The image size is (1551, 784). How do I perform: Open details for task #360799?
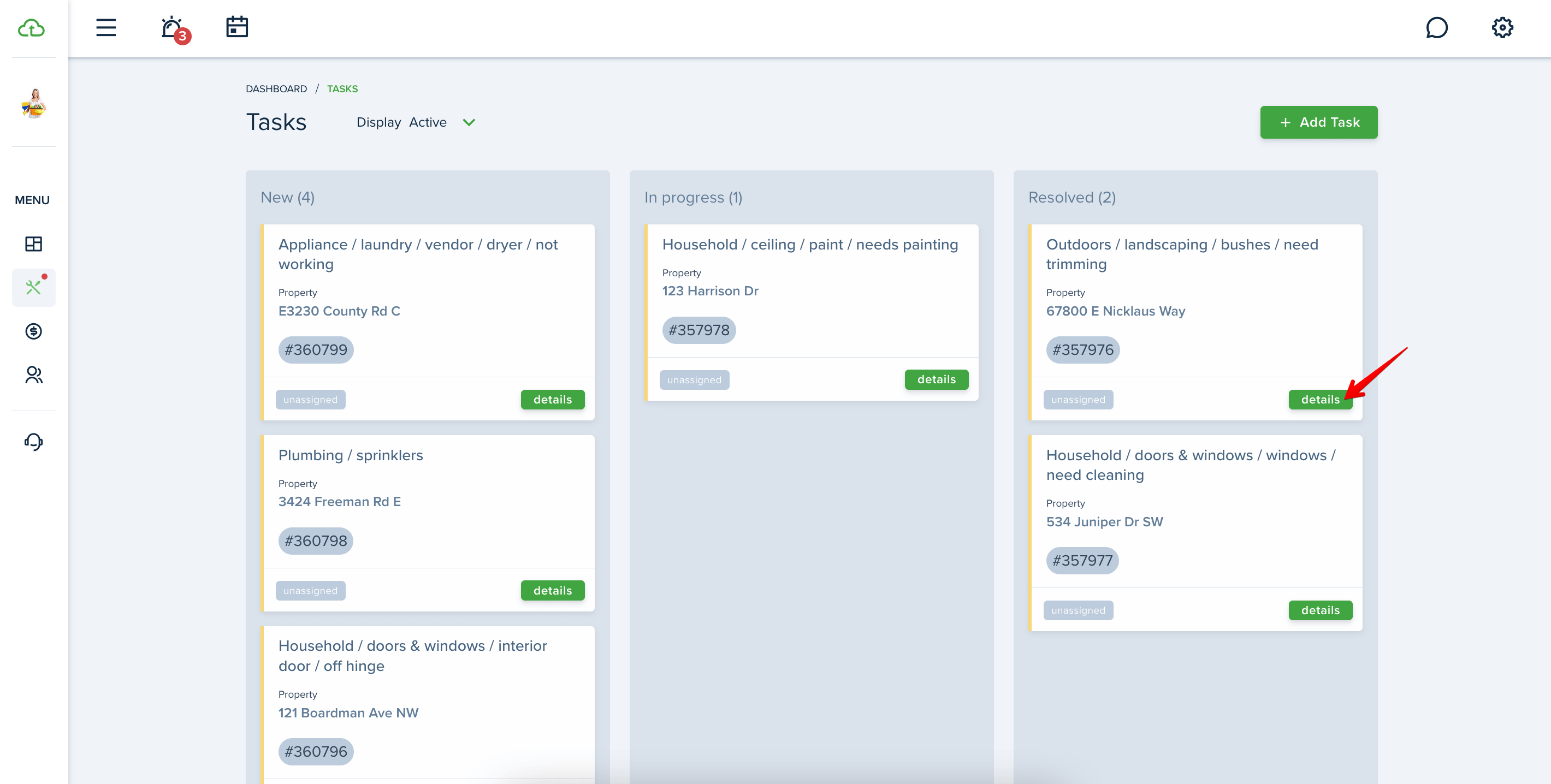(553, 400)
